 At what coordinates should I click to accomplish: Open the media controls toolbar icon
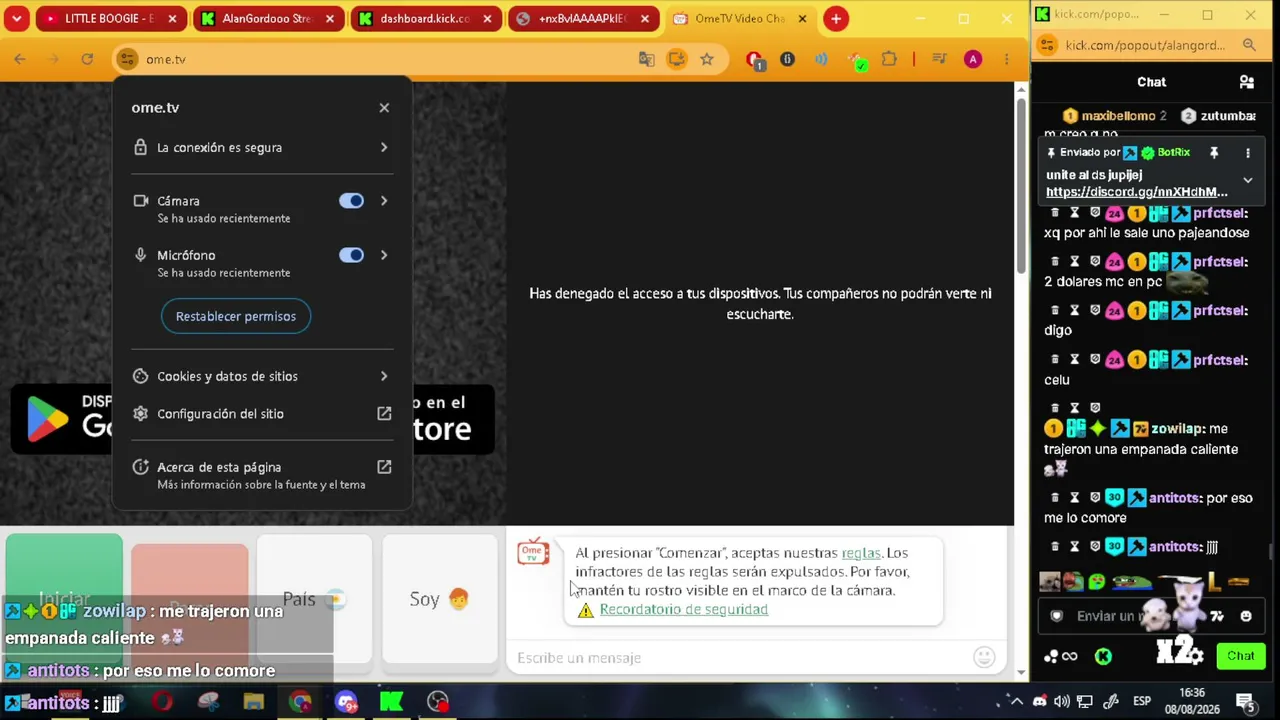click(x=939, y=59)
